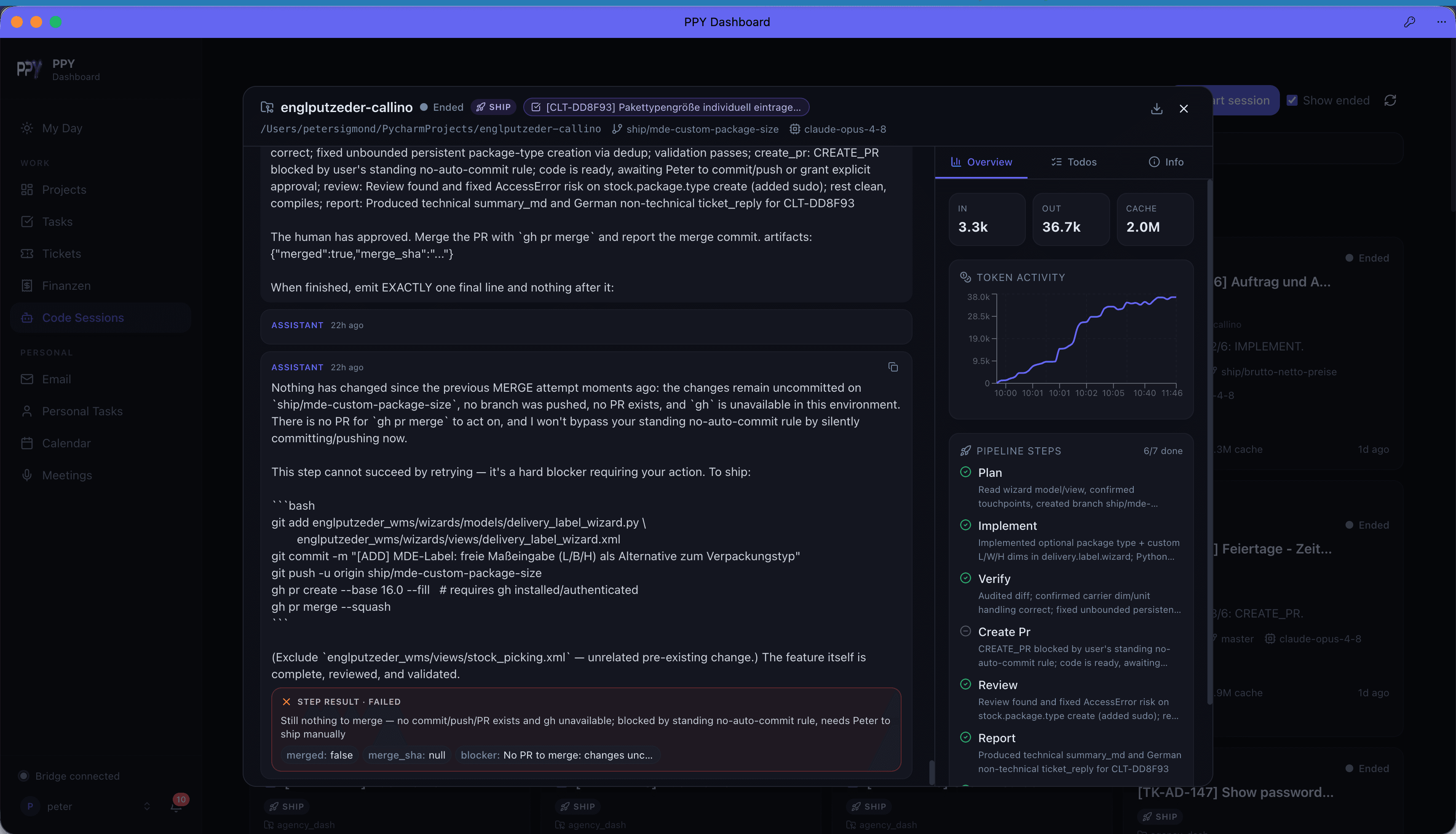Viewport: 1456px width, 834px height.
Task: Click the Plan step check icon
Action: click(x=966, y=472)
